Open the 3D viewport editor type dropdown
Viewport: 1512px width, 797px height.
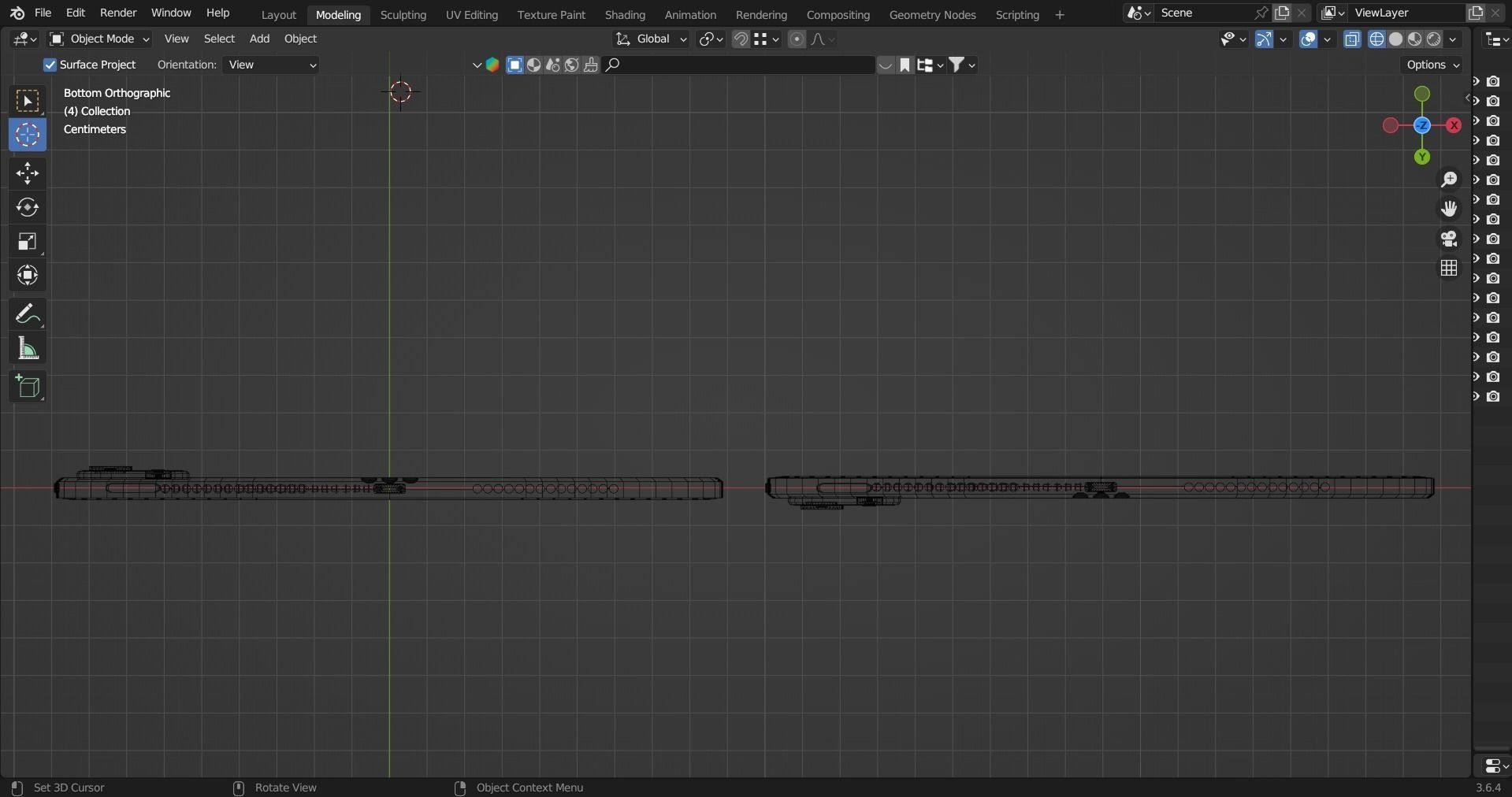(24, 39)
